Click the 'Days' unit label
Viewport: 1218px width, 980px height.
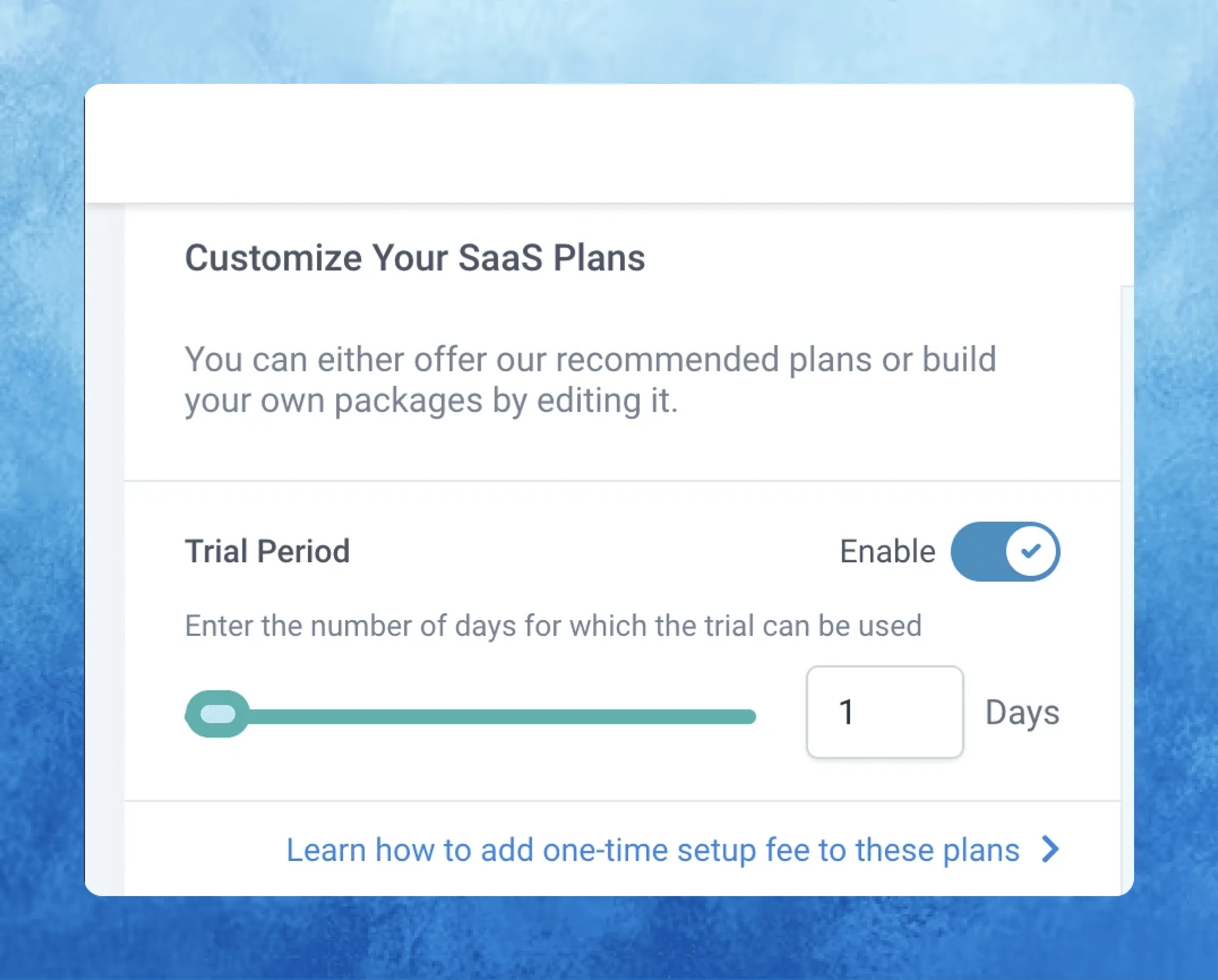[1022, 712]
